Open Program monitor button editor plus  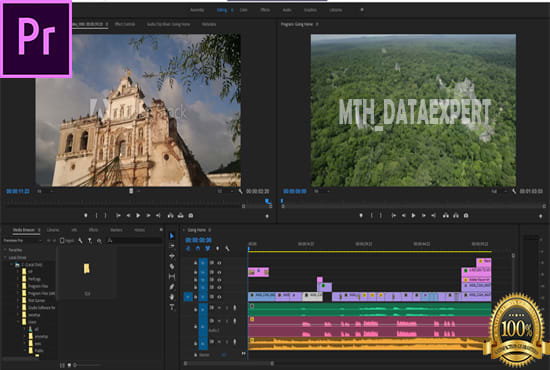click(541, 216)
